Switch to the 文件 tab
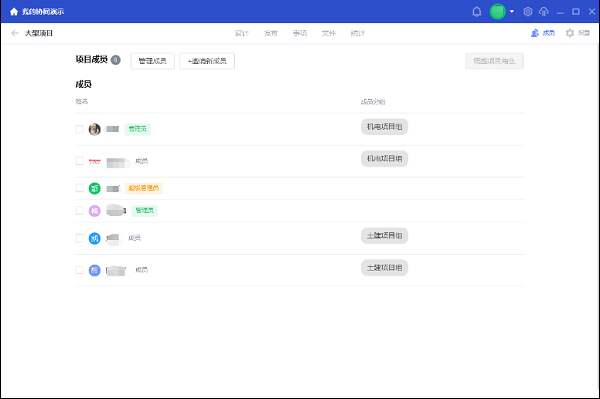 tap(329, 33)
